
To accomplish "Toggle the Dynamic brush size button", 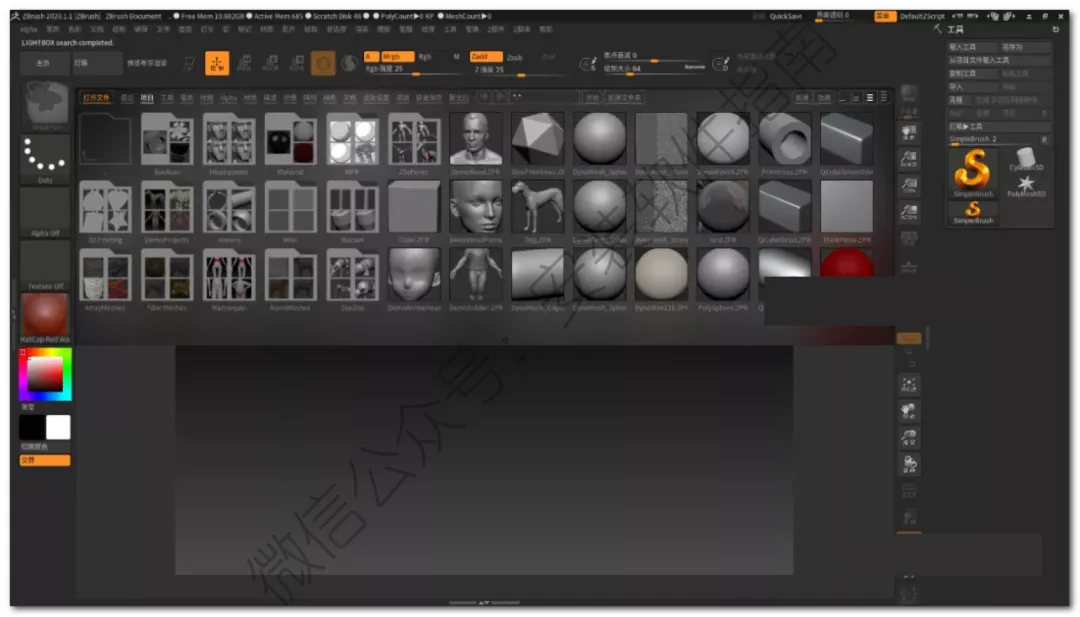I will click(x=694, y=67).
